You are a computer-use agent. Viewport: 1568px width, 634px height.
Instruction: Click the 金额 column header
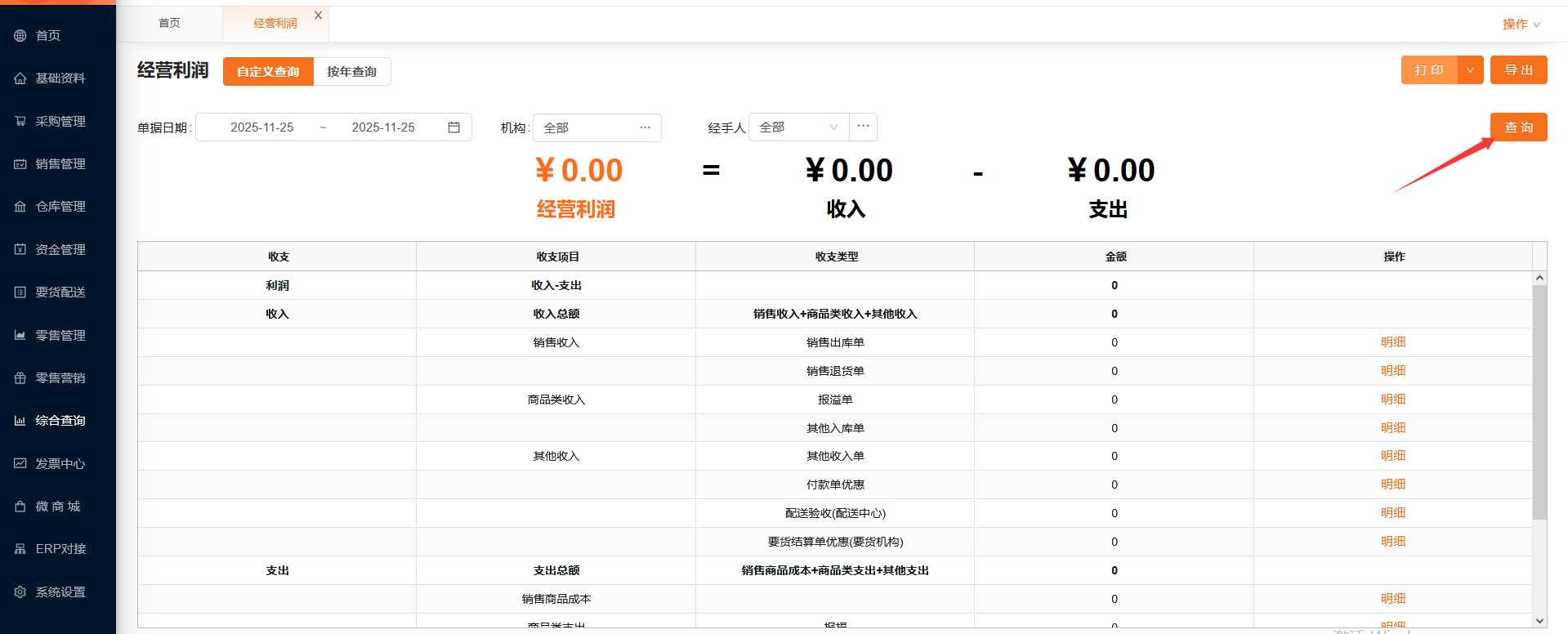[x=1115, y=257]
